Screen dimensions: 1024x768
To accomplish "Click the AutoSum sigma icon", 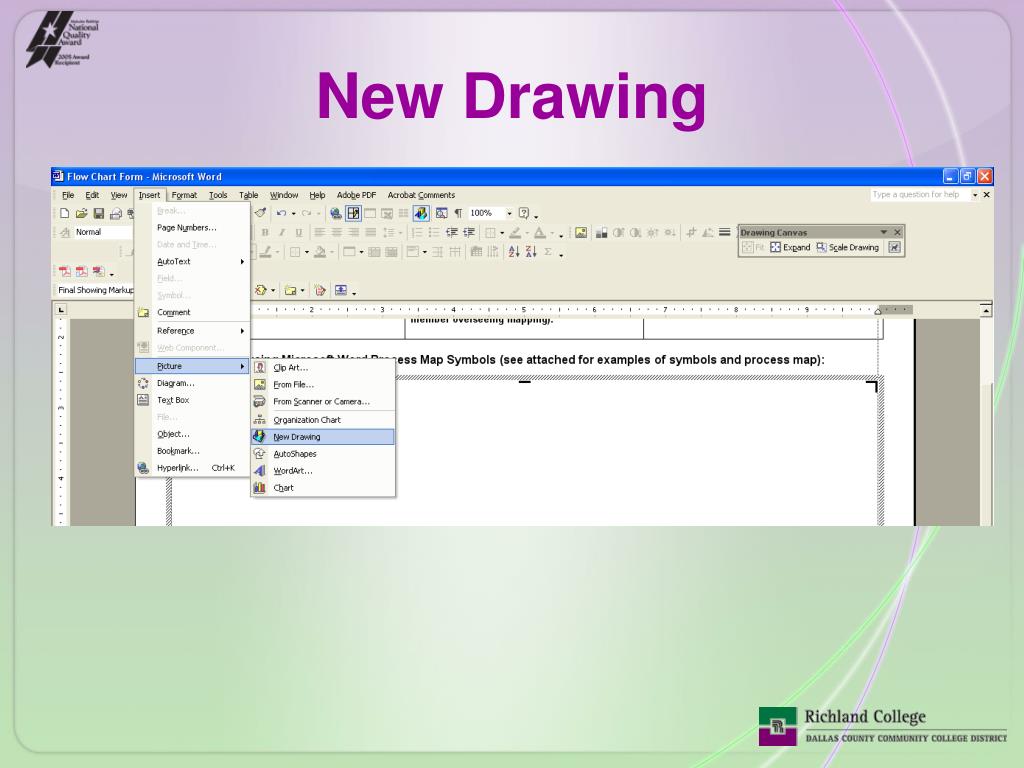I will click(x=548, y=252).
